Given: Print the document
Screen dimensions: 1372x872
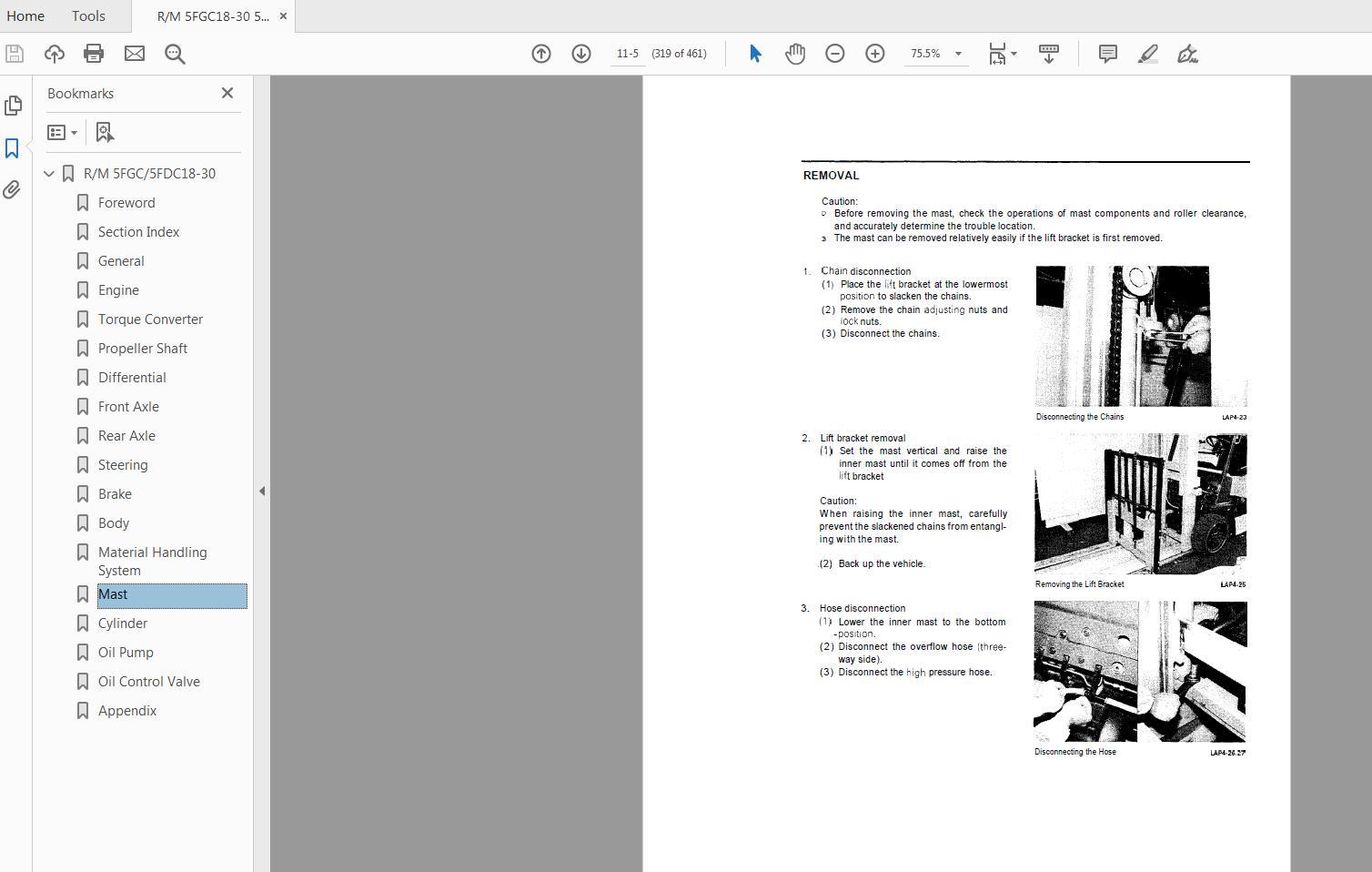Looking at the screenshot, I should [94, 54].
